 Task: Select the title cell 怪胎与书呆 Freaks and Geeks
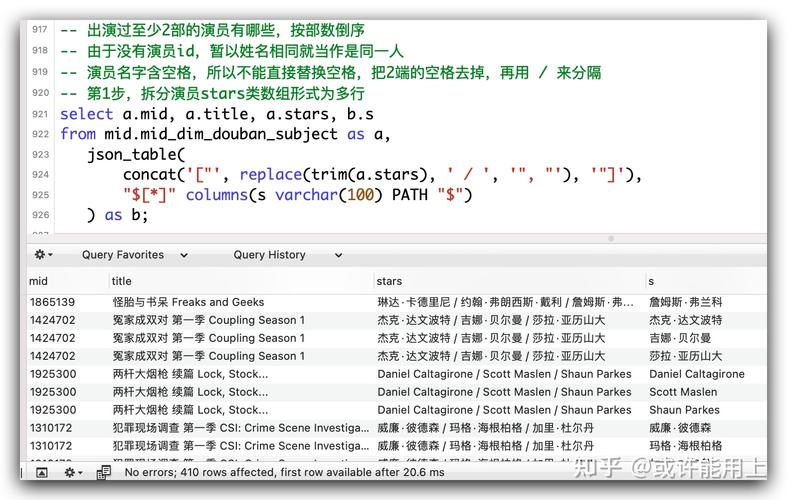[x=188, y=302]
